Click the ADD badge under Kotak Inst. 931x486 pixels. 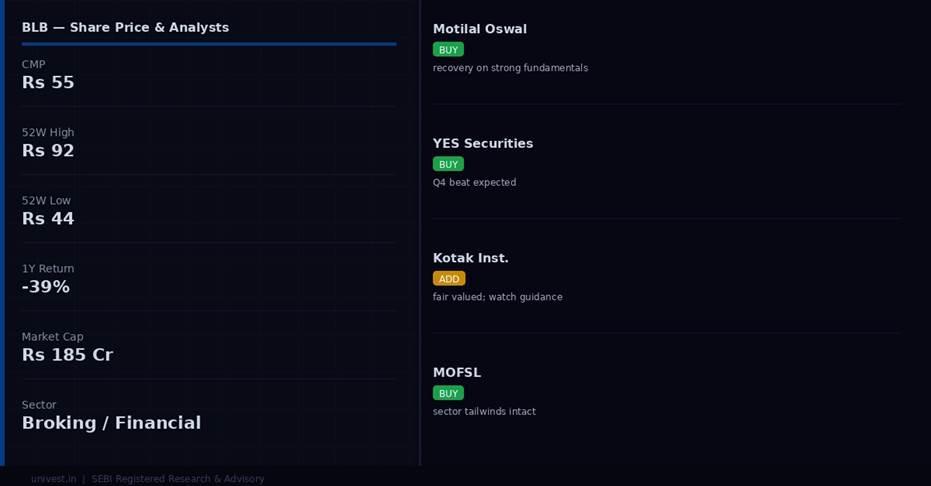(x=449, y=279)
